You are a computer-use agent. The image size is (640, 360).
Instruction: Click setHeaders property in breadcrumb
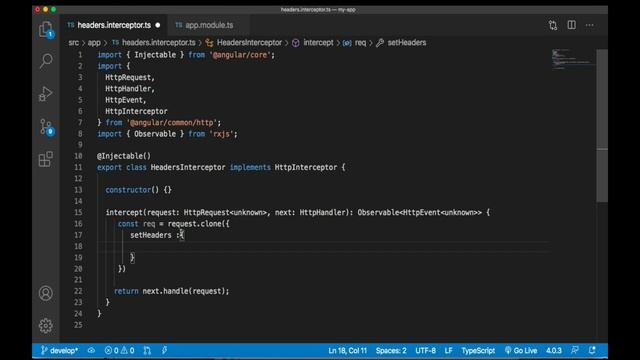pos(407,42)
